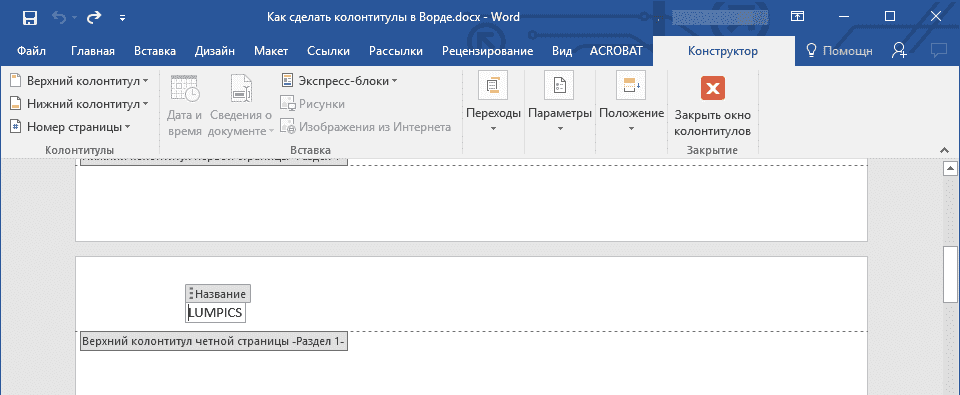Open Customize Quick Access Toolbar dropdown
This screenshot has height=395, width=960.
click(122, 18)
